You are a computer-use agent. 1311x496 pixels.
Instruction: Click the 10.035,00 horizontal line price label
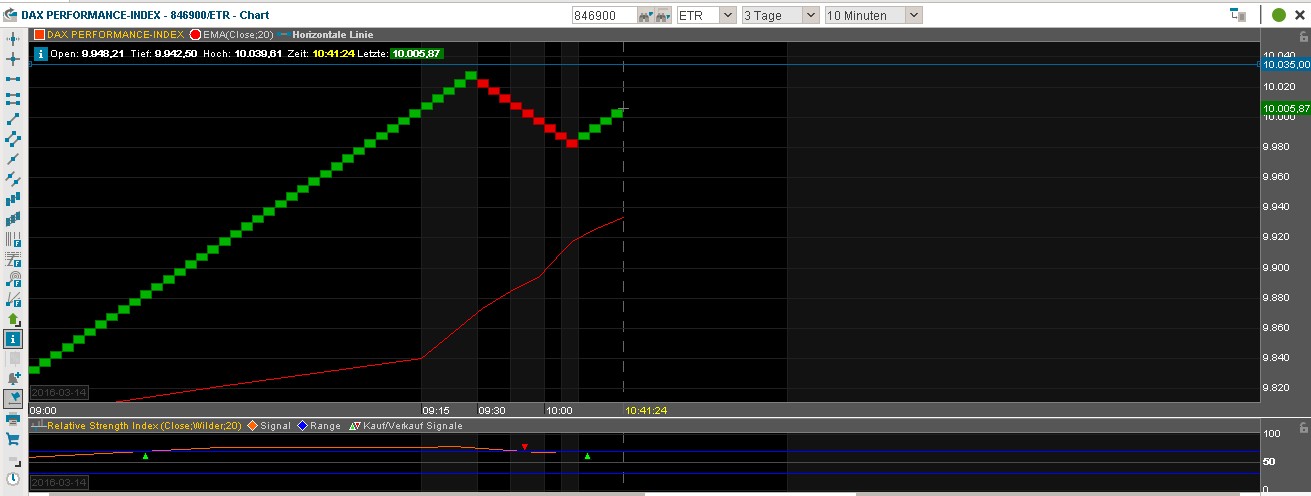coord(1286,64)
